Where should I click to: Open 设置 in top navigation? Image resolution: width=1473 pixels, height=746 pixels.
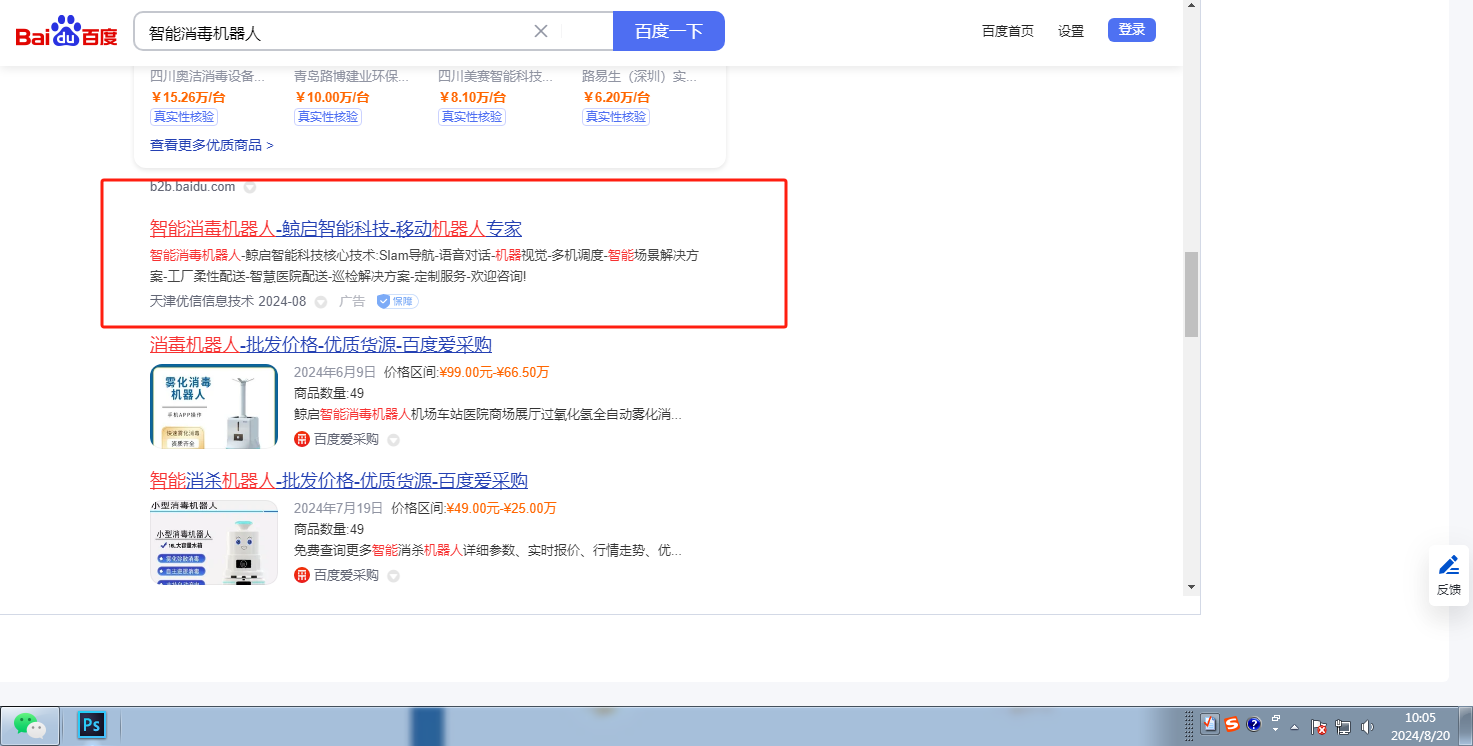(x=1071, y=31)
